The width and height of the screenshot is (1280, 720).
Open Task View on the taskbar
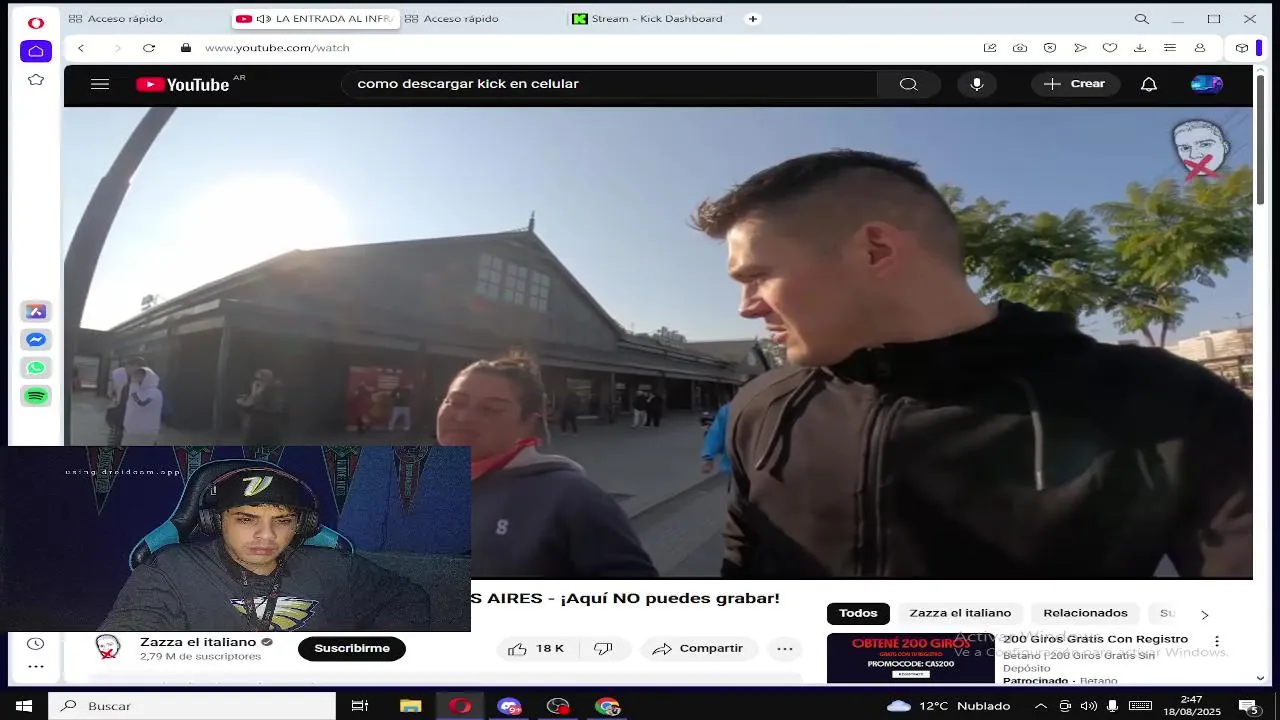click(x=360, y=706)
